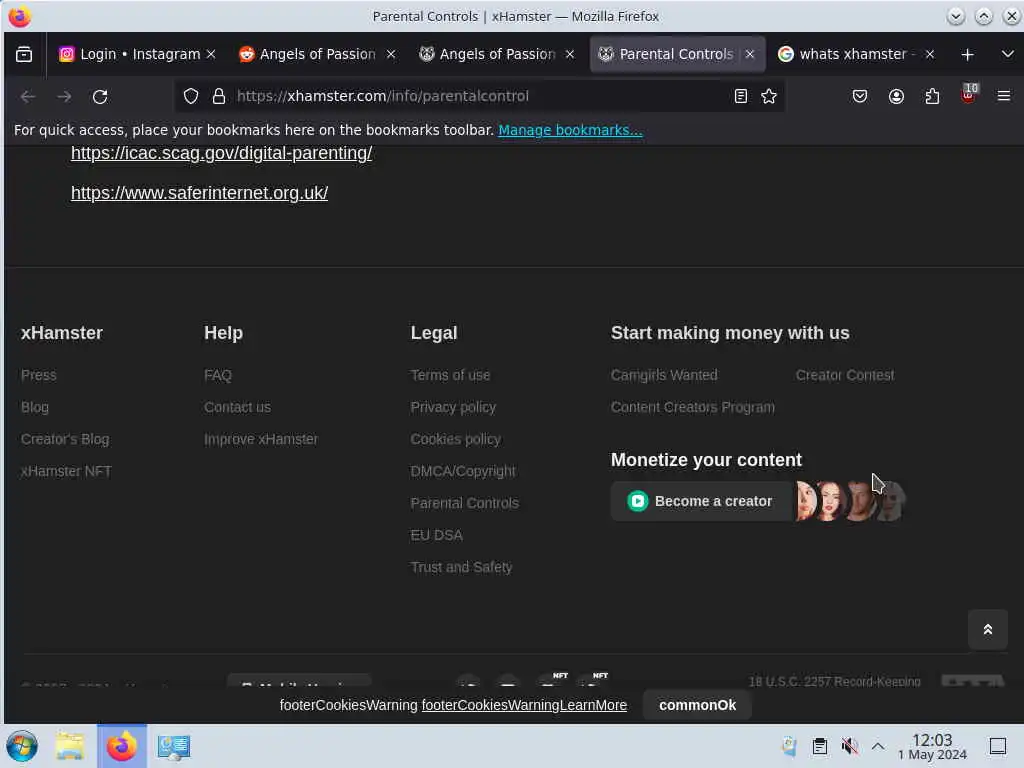Open footerCookiesWarningLearnMore link
The height and width of the screenshot is (768, 1024).
[524, 705]
